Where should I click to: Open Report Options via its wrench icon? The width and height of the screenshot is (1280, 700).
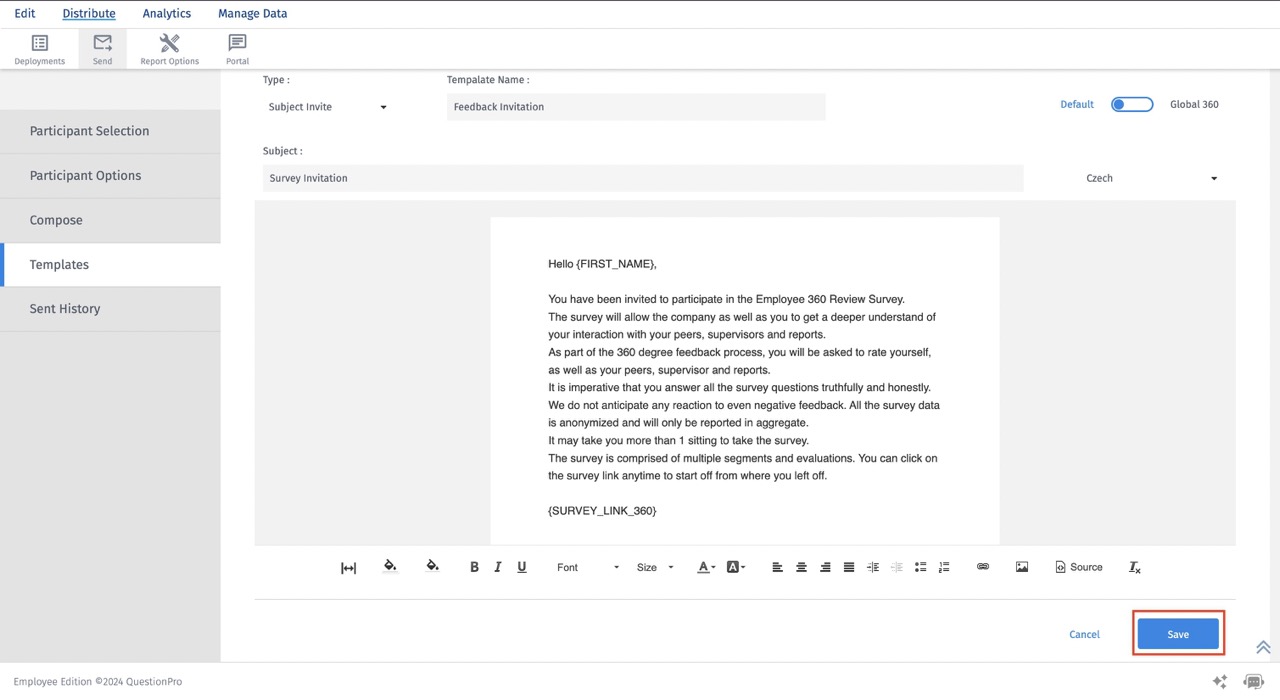click(x=169, y=46)
